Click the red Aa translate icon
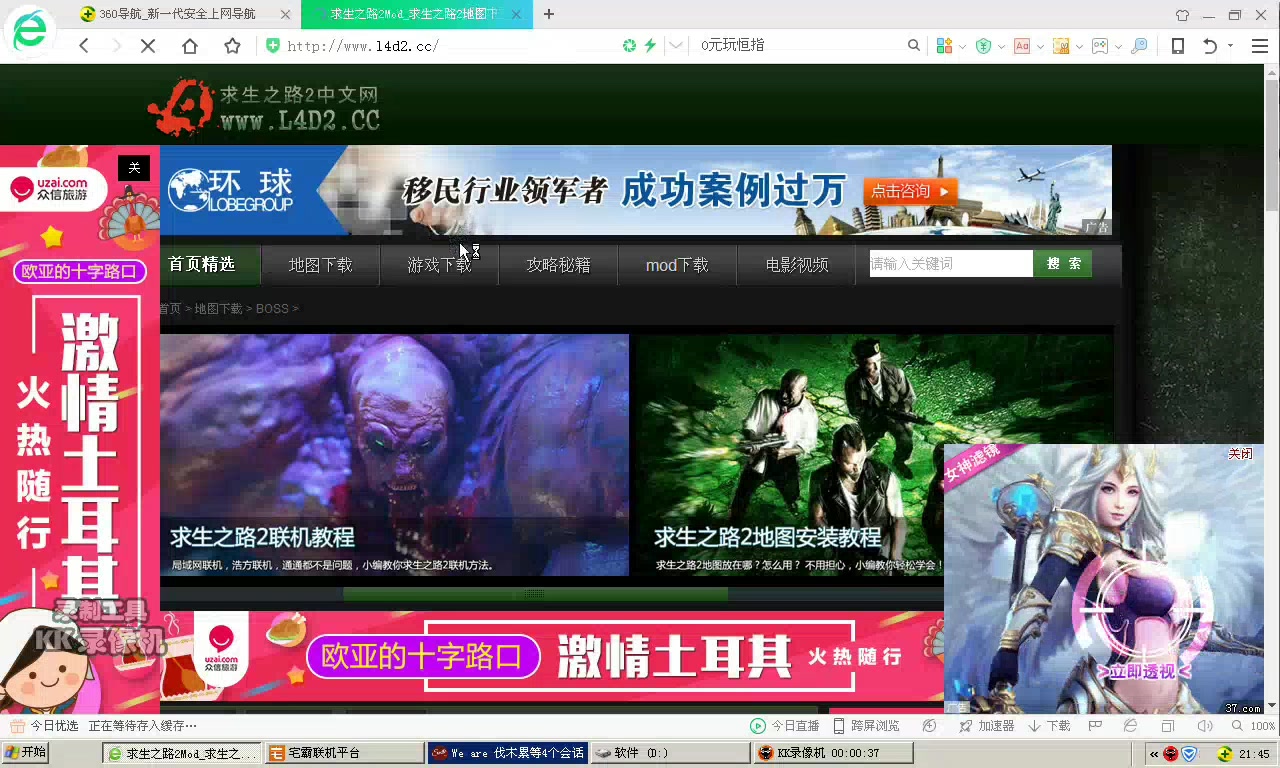Screen dimensions: 1280x768 tap(1022, 46)
